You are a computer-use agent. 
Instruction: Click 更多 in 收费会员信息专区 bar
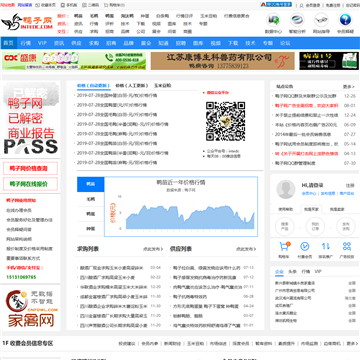click(x=352, y=343)
